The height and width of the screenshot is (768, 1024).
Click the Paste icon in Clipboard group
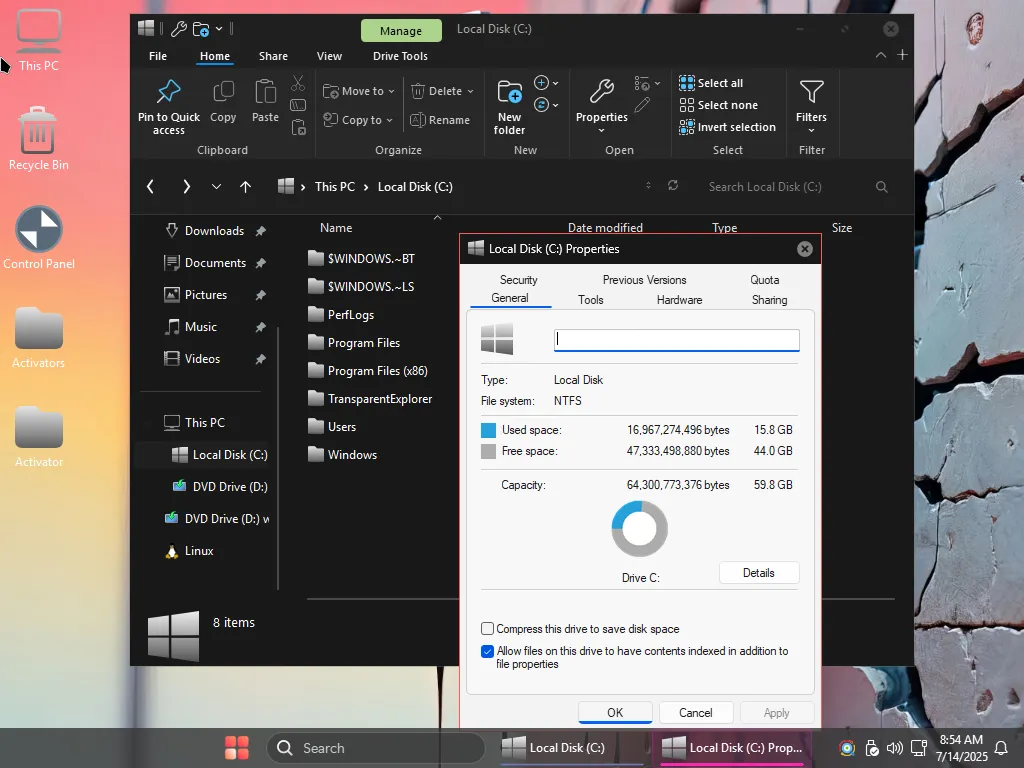[x=265, y=101]
